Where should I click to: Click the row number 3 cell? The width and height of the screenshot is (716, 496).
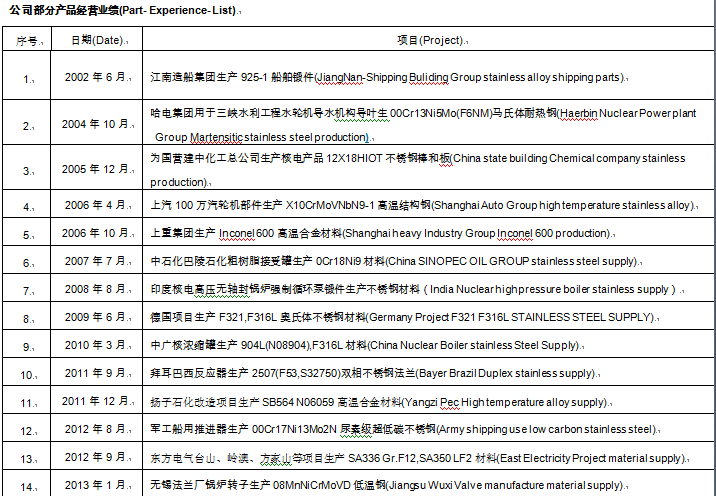click(28, 171)
